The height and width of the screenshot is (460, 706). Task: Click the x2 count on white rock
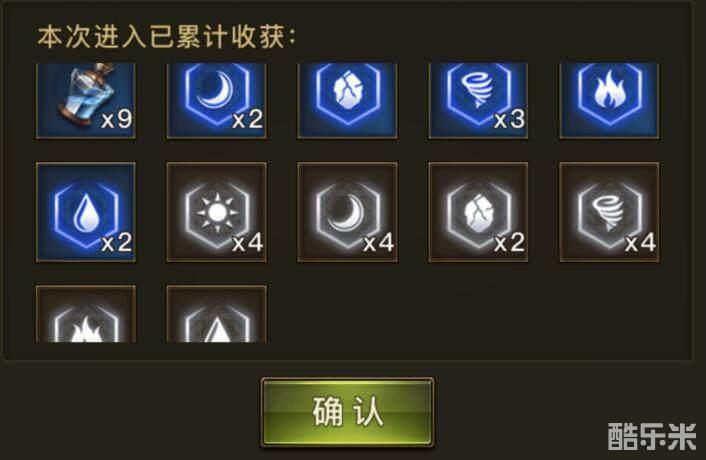(510, 243)
